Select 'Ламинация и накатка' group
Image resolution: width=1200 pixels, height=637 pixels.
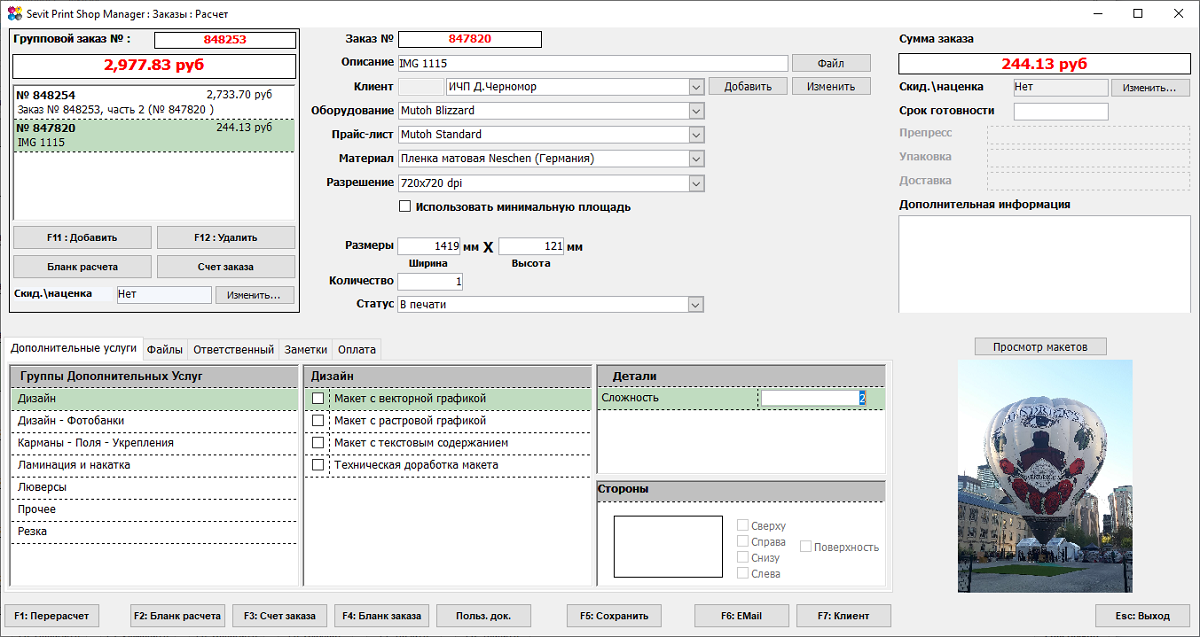154,465
